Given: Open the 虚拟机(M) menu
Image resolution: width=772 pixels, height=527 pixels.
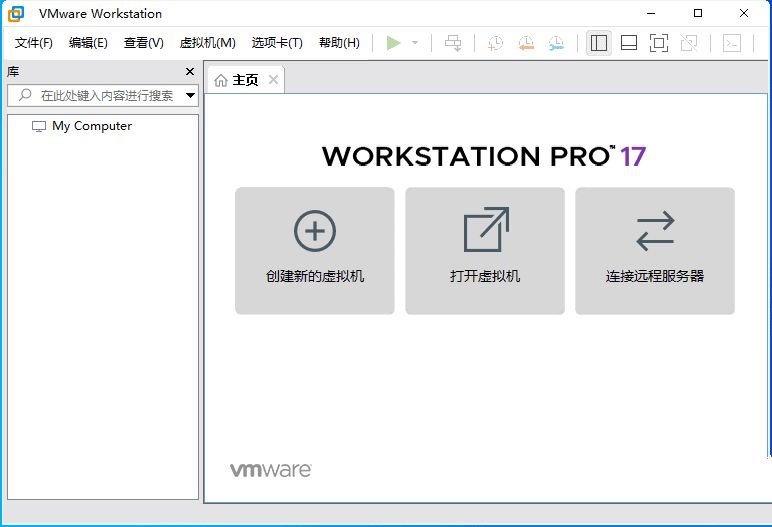Looking at the screenshot, I should (207, 43).
